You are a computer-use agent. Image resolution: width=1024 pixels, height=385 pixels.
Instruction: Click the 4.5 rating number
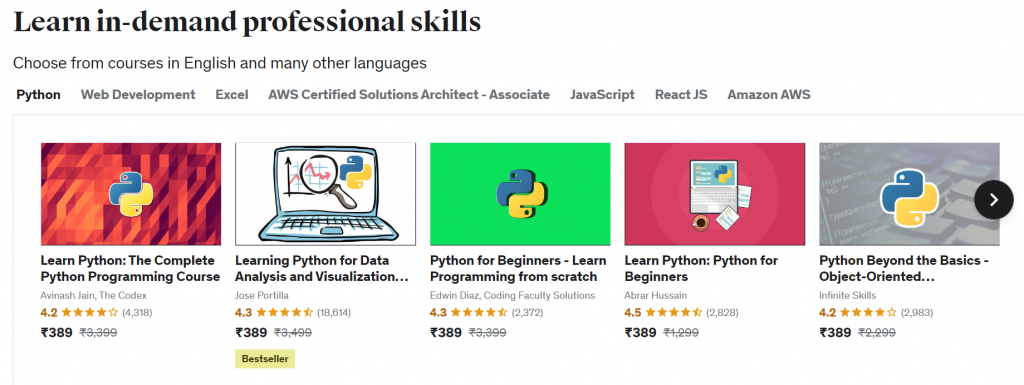coord(633,313)
